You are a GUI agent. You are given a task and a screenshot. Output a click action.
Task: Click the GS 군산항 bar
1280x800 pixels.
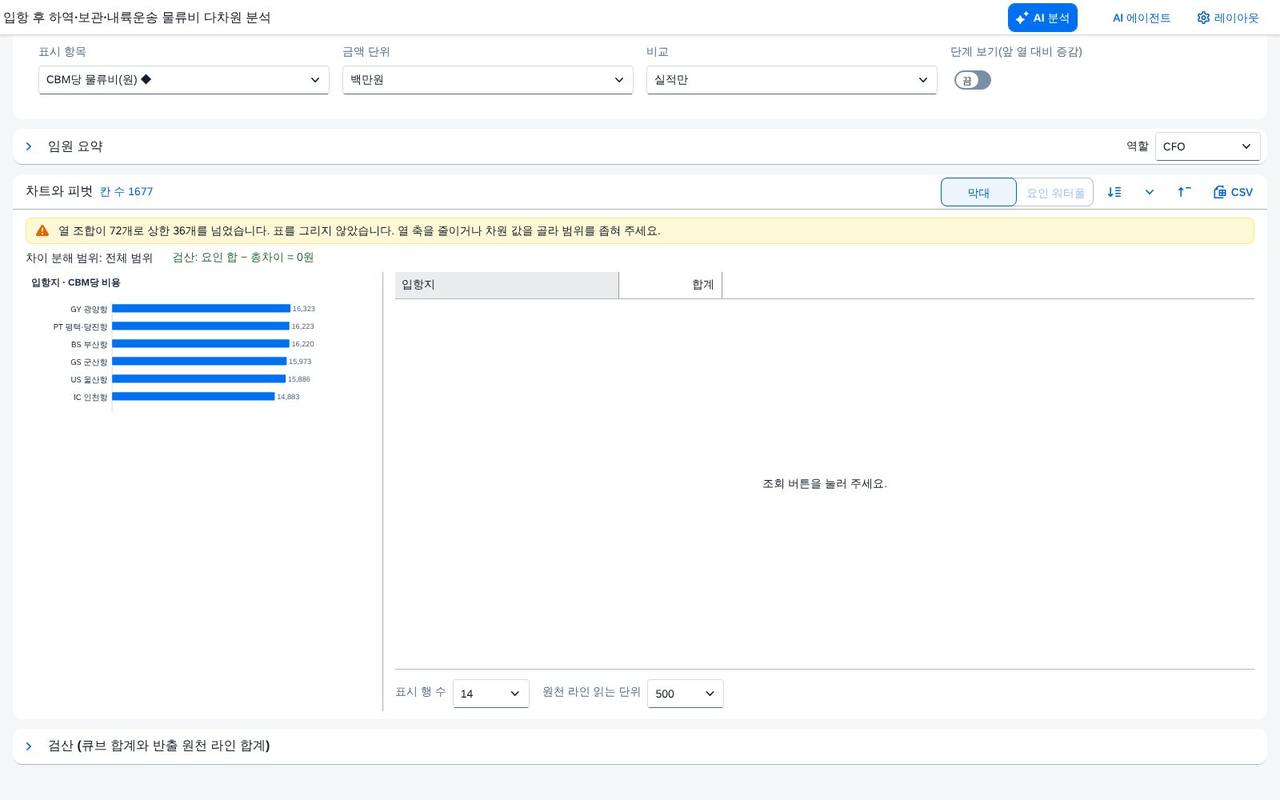point(199,361)
